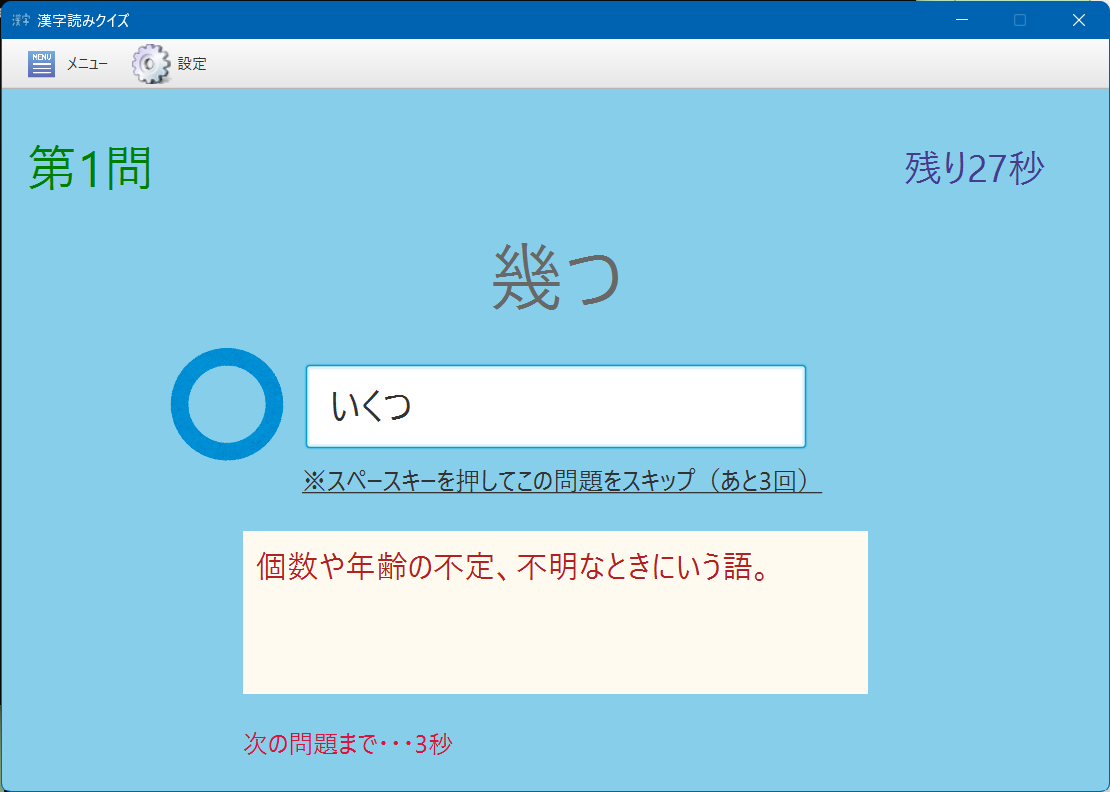The height and width of the screenshot is (792, 1110).
Task: Close the 漢字読みクイズ window
Action: (x=1079, y=20)
